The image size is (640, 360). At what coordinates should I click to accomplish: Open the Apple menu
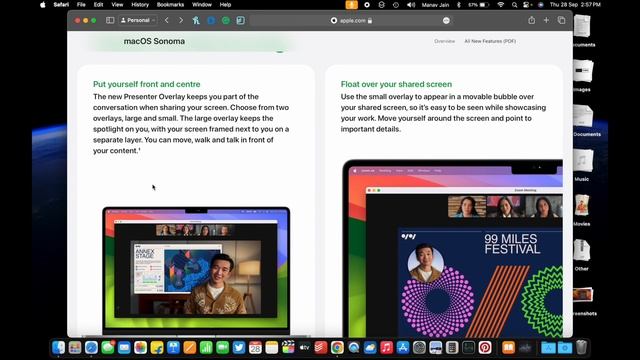[x=43, y=4]
